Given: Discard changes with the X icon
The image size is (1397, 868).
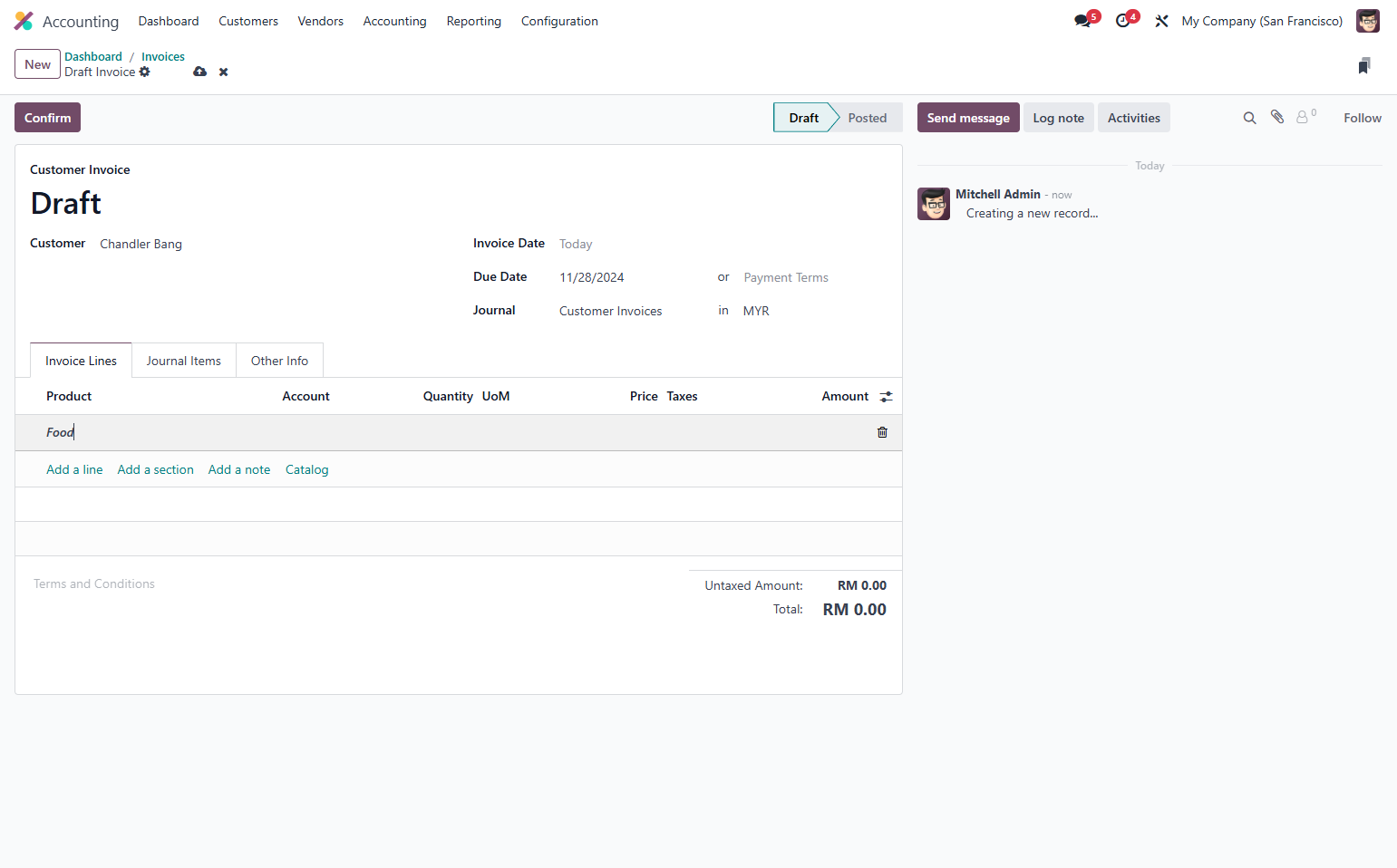Looking at the screenshot, I should pyautogui.click(x=223, y=72).
